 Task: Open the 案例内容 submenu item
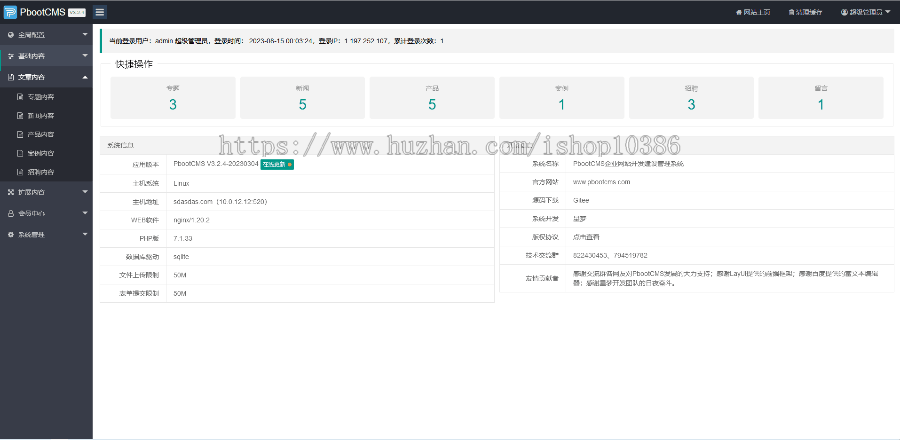pyautogui.click(x=46, y=153)
